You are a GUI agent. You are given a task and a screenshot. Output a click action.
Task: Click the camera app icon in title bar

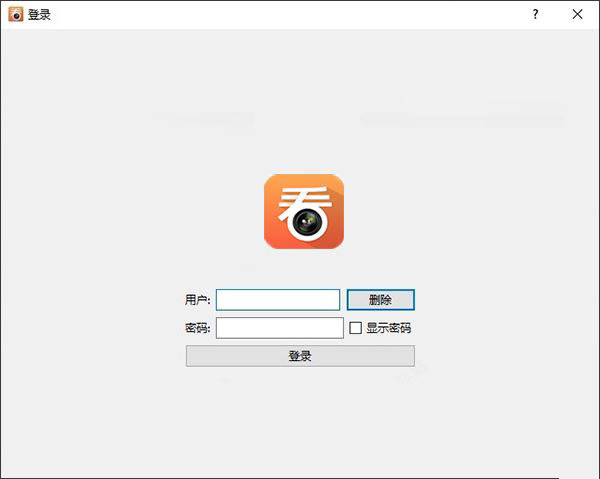coord(16,14)
